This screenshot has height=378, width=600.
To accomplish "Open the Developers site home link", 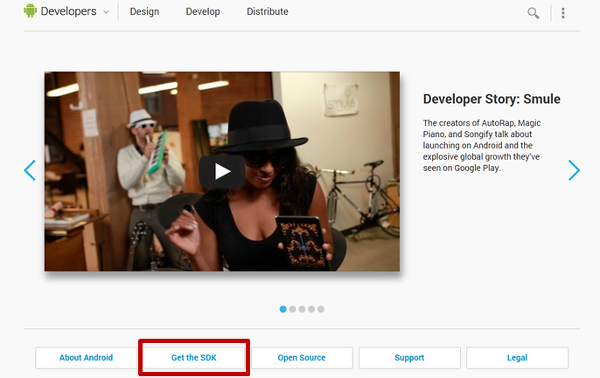I will pyautogui.click(x=68, y=11).
